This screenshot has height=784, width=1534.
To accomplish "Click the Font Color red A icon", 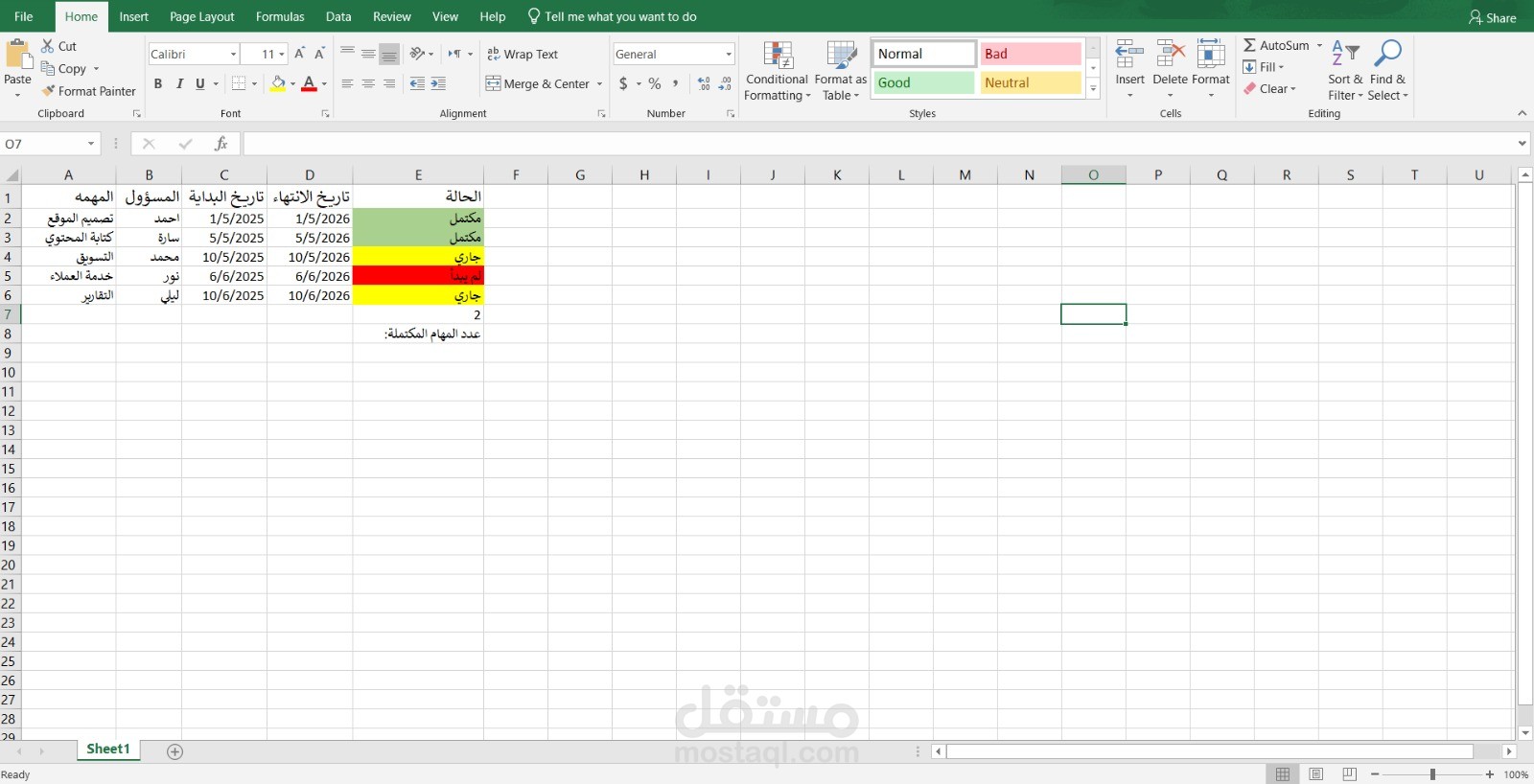I will pos(309,83).
